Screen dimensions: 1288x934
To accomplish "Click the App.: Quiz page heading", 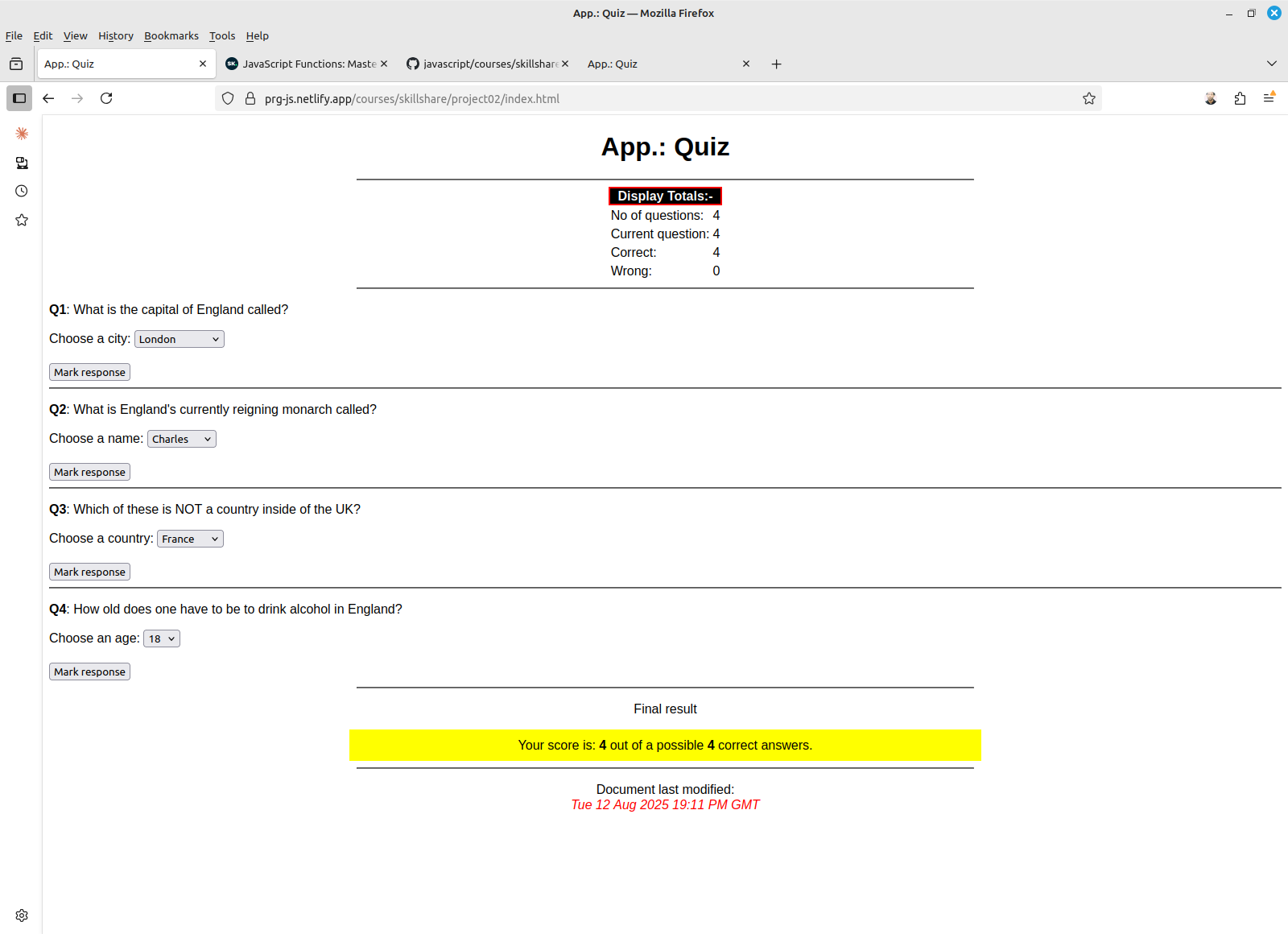I will (665, 147).
